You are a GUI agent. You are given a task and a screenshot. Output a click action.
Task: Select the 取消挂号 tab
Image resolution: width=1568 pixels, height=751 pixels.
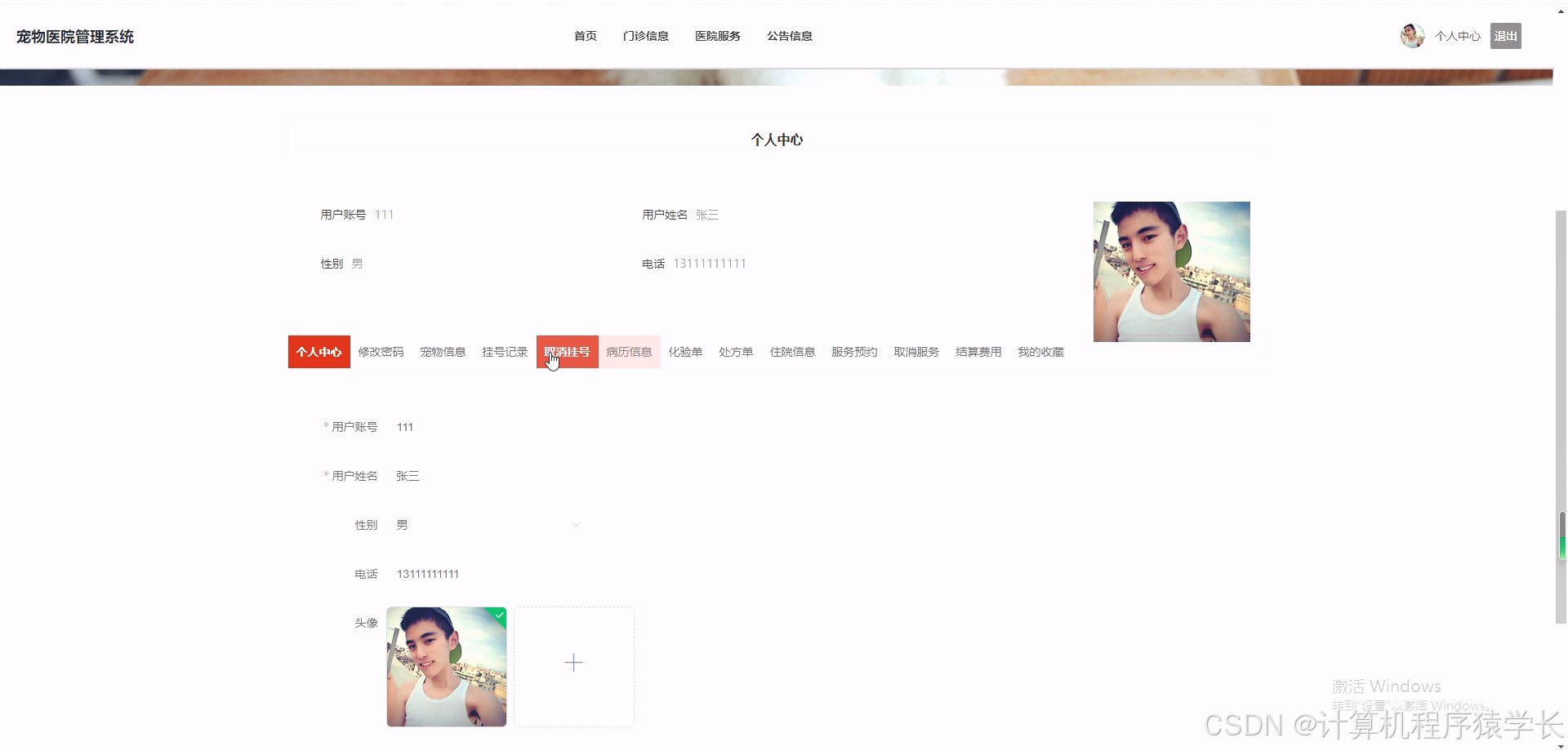pos(567,352)
